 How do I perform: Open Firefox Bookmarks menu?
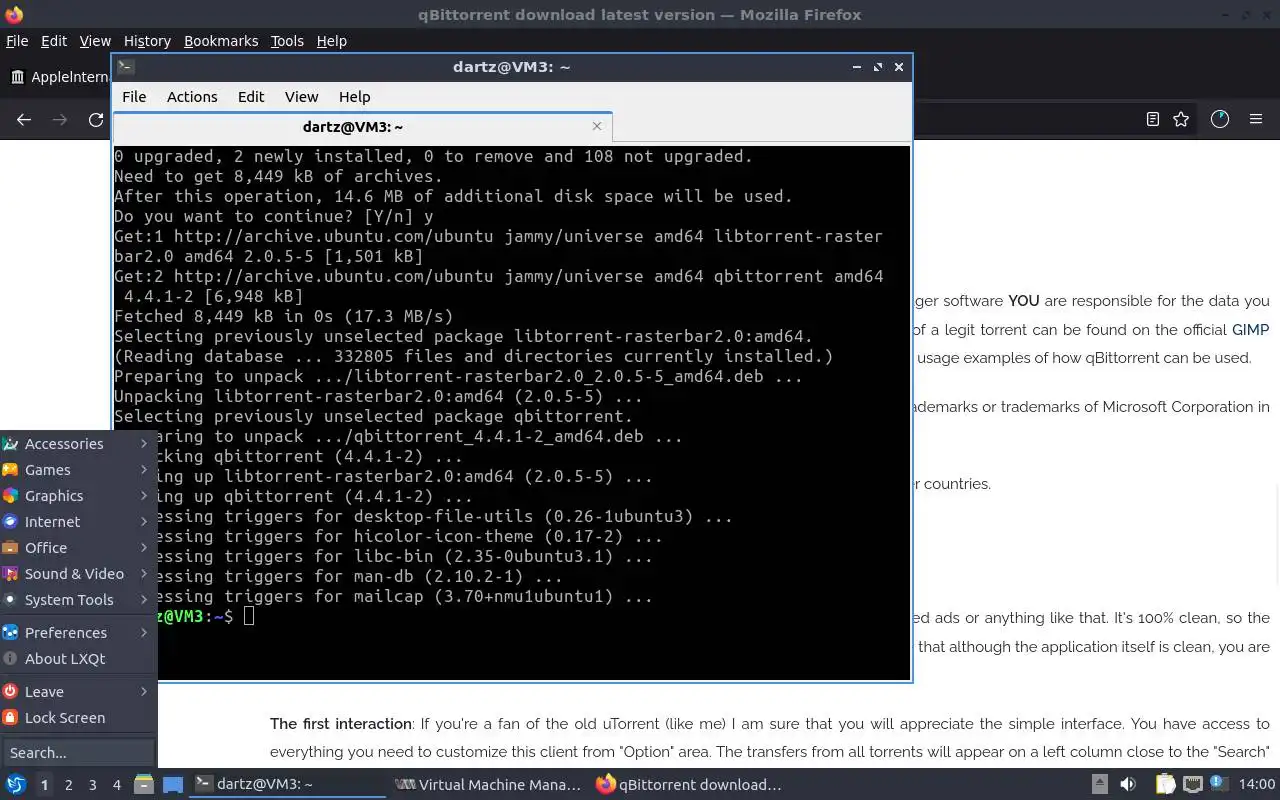tap(221, 41)
